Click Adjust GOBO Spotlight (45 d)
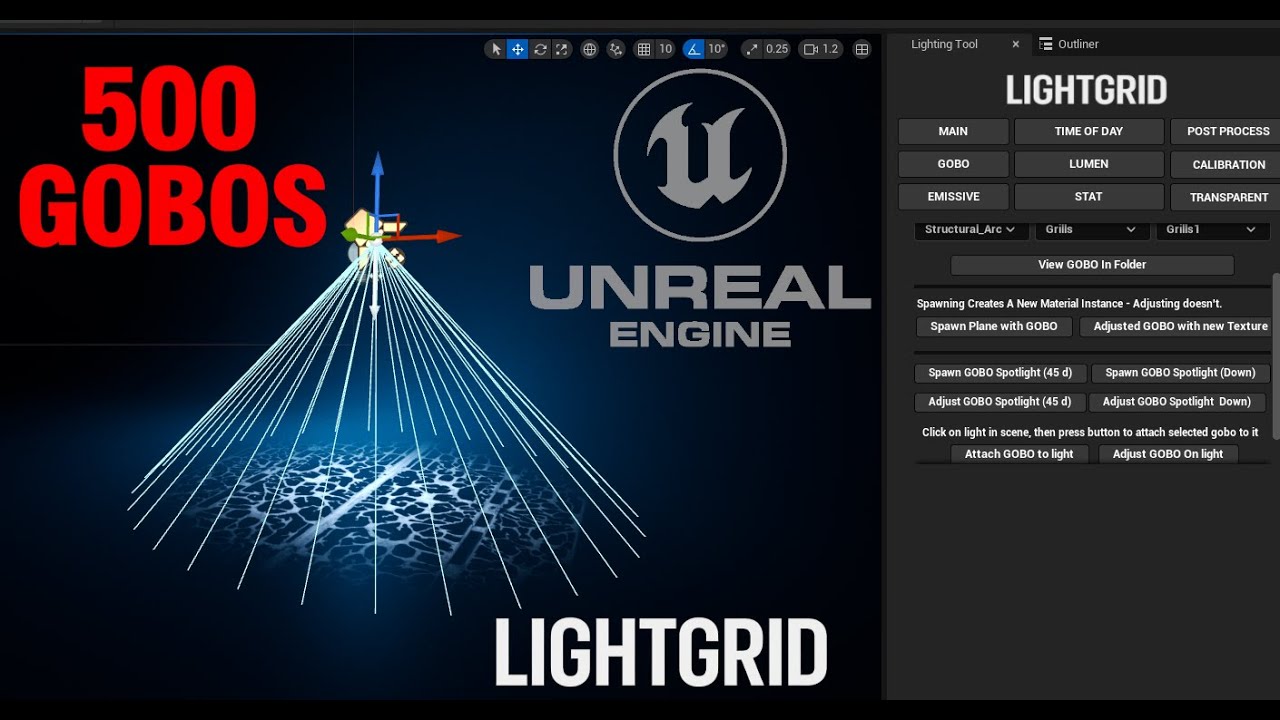This screenshot has height=720, width=1280. (999, 402)
